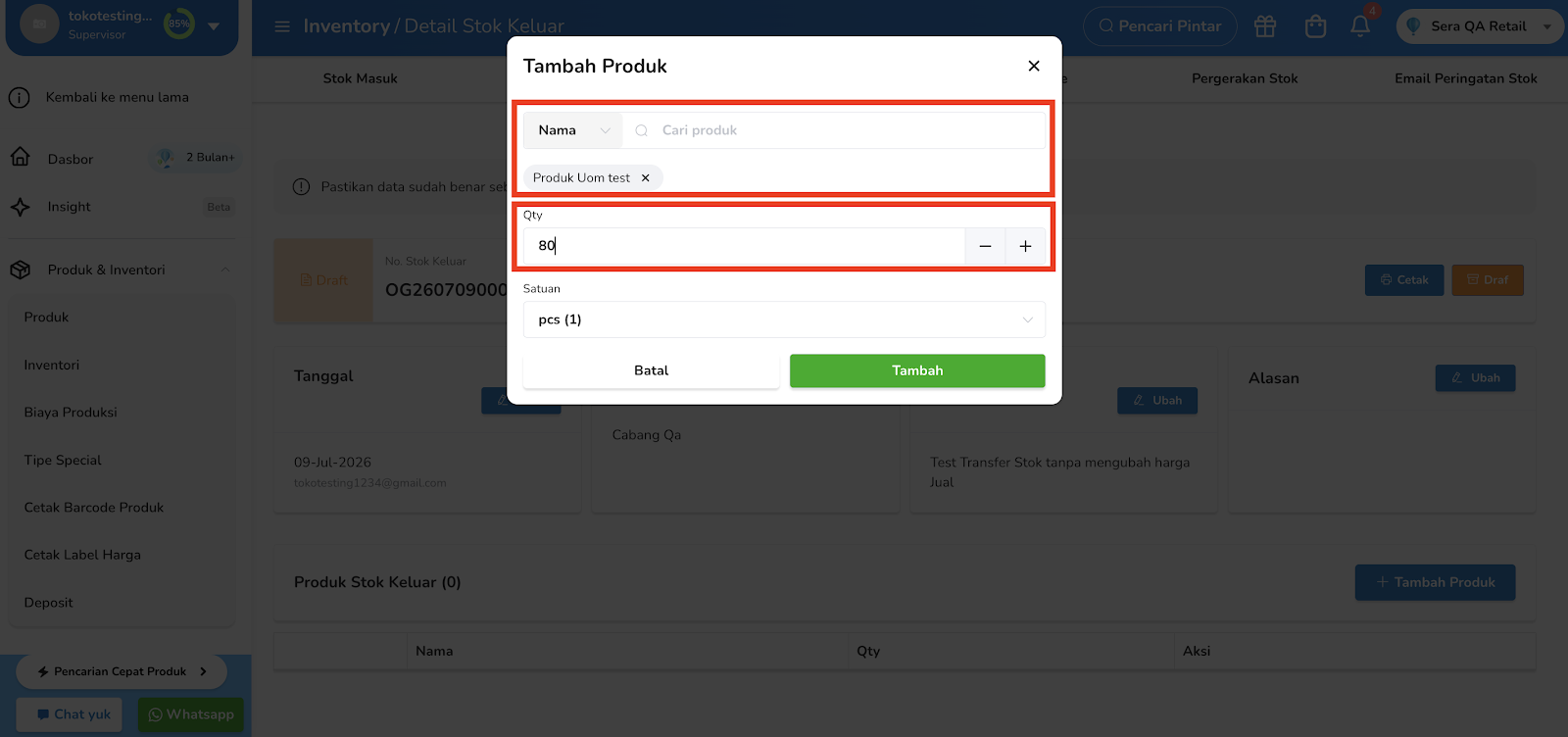Click the Qty input field

coord(744,246)
